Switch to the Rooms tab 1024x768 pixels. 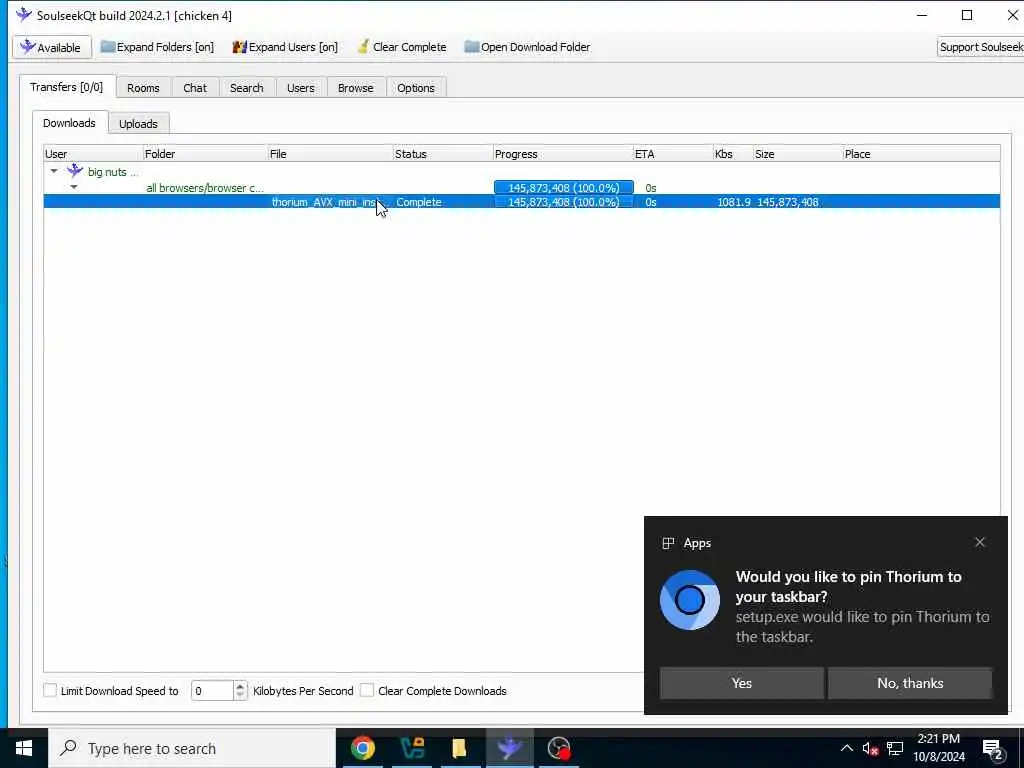[x=143, y=88]
